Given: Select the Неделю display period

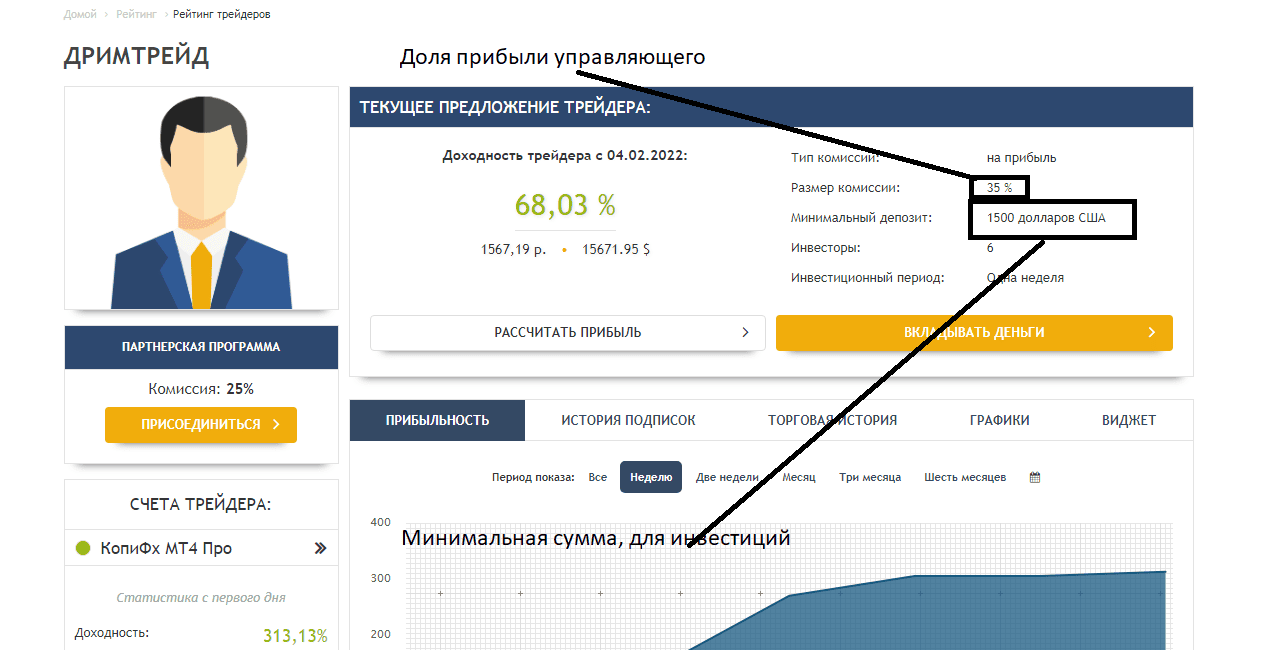Looking at the screenshot, I should tap(651, 478).
